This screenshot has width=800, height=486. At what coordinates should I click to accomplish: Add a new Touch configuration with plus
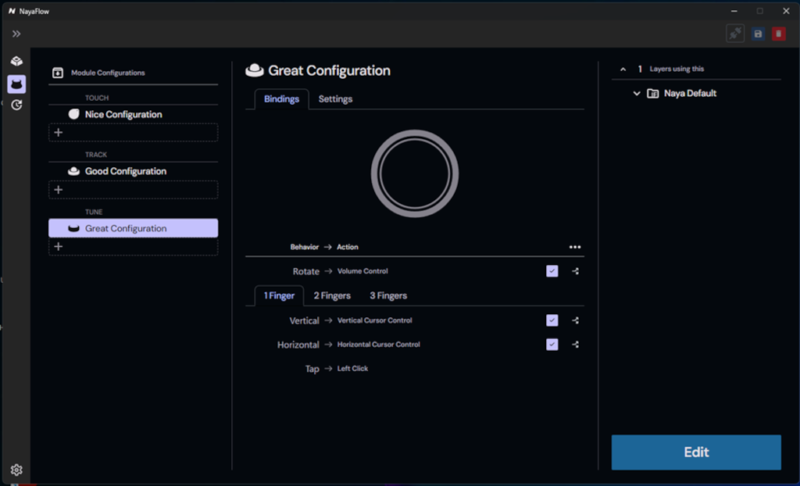pyautogui.click(x=133, y=133)
